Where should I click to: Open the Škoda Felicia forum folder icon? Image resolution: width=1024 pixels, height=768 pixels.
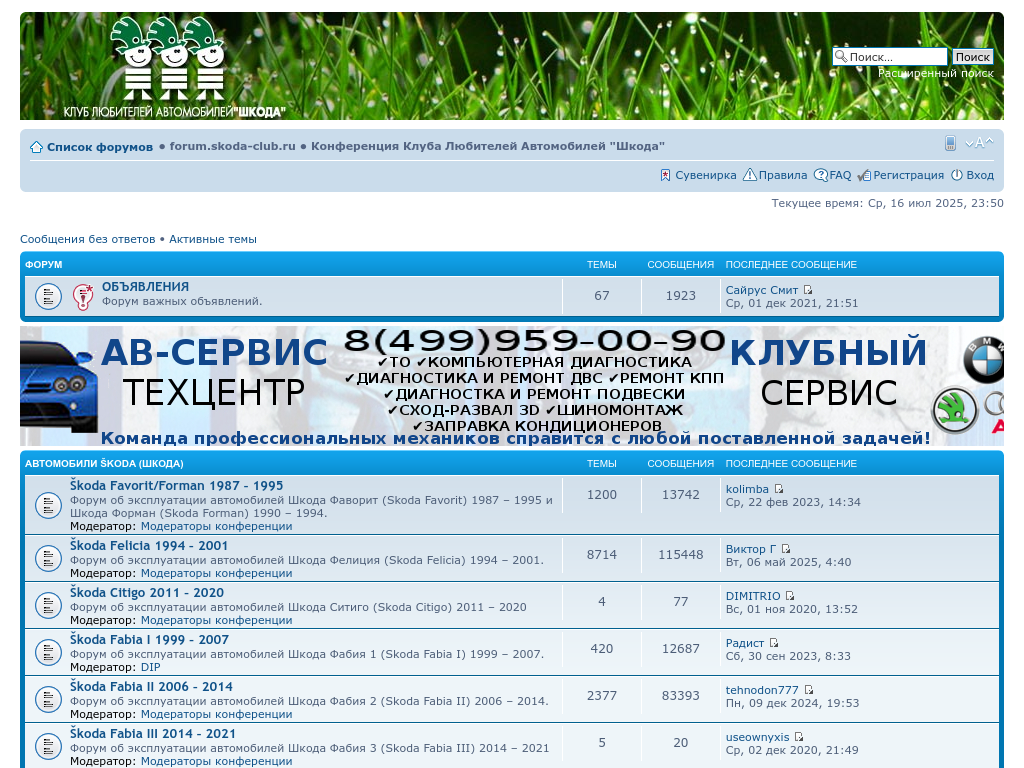click(x=48, y=558)
